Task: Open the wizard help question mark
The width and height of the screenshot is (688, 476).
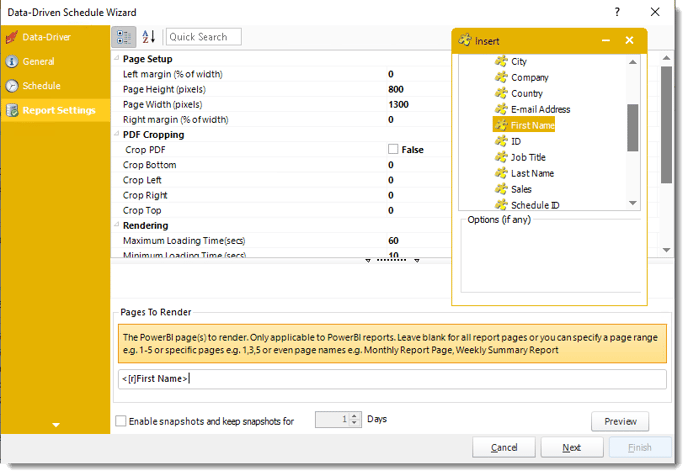Action: [x=617, y=12]
